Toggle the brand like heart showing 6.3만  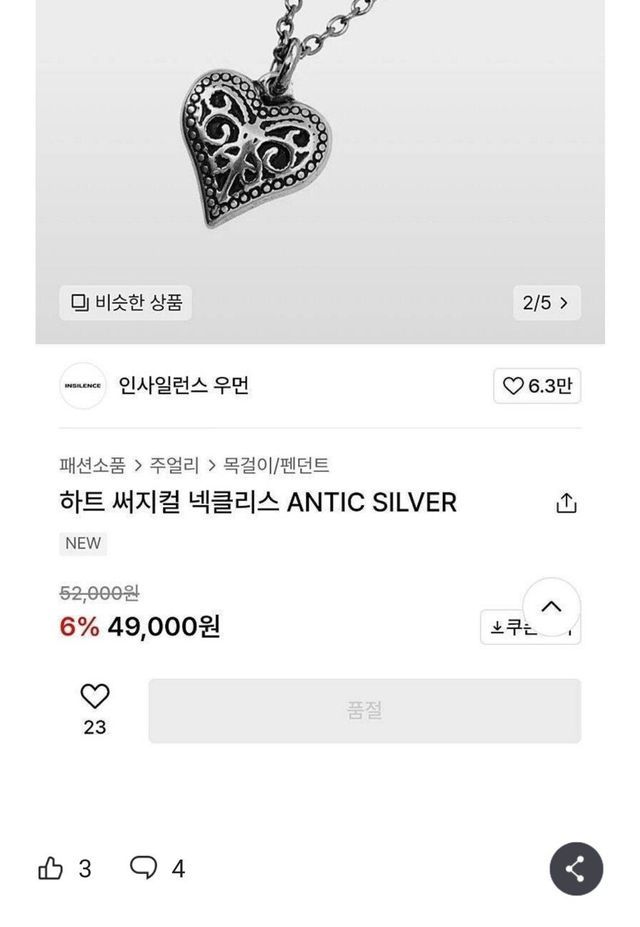tap(537, 386)
